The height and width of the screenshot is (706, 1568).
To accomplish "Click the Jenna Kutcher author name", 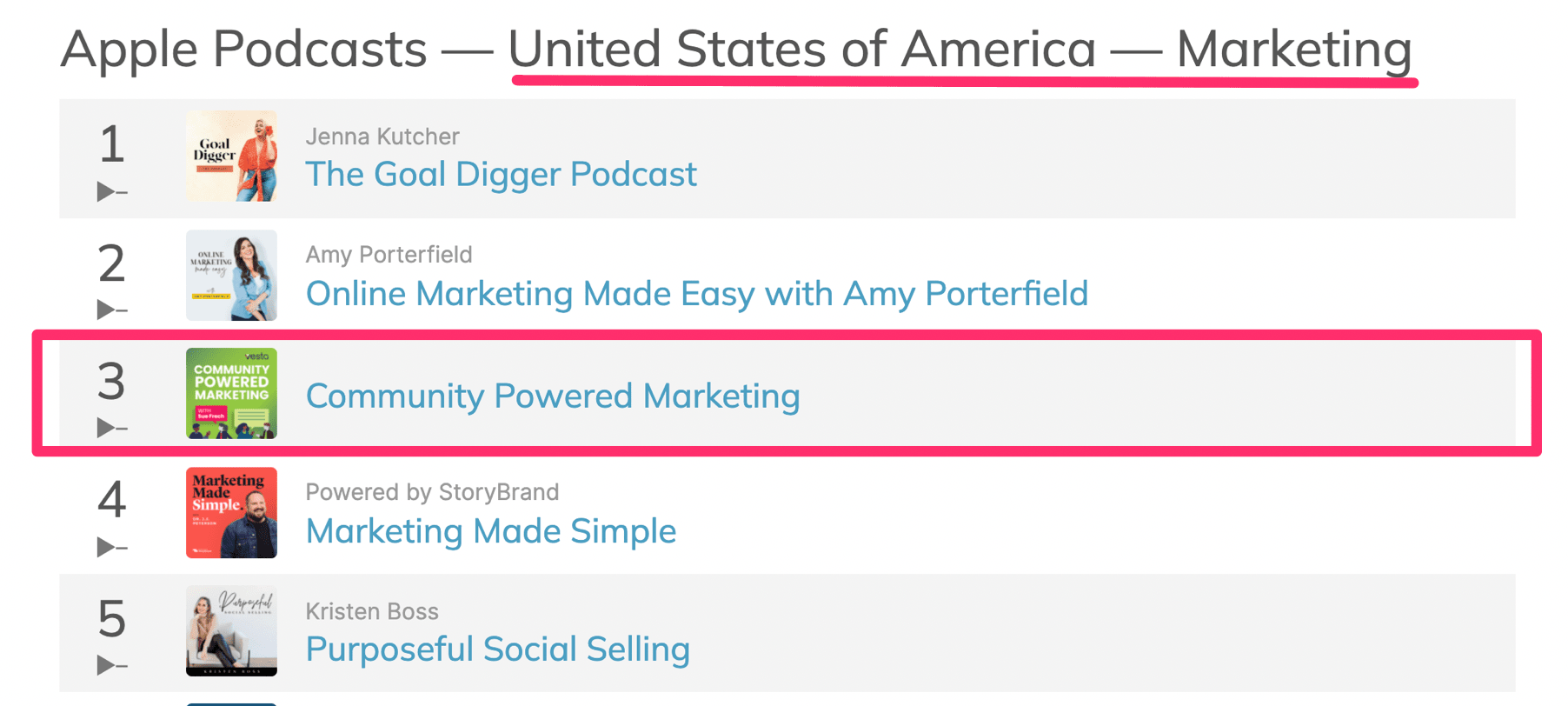I will [x=382, y=137].
